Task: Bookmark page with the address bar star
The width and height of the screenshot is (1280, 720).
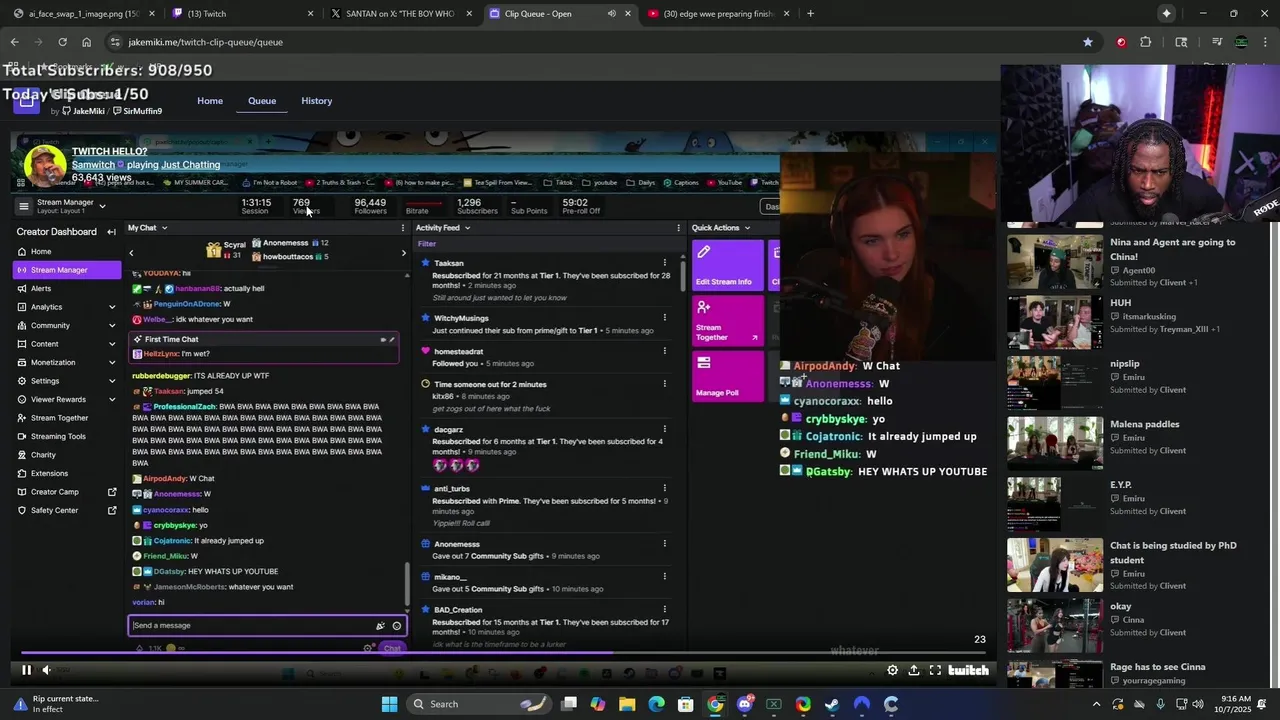Action: (1087, 42)
